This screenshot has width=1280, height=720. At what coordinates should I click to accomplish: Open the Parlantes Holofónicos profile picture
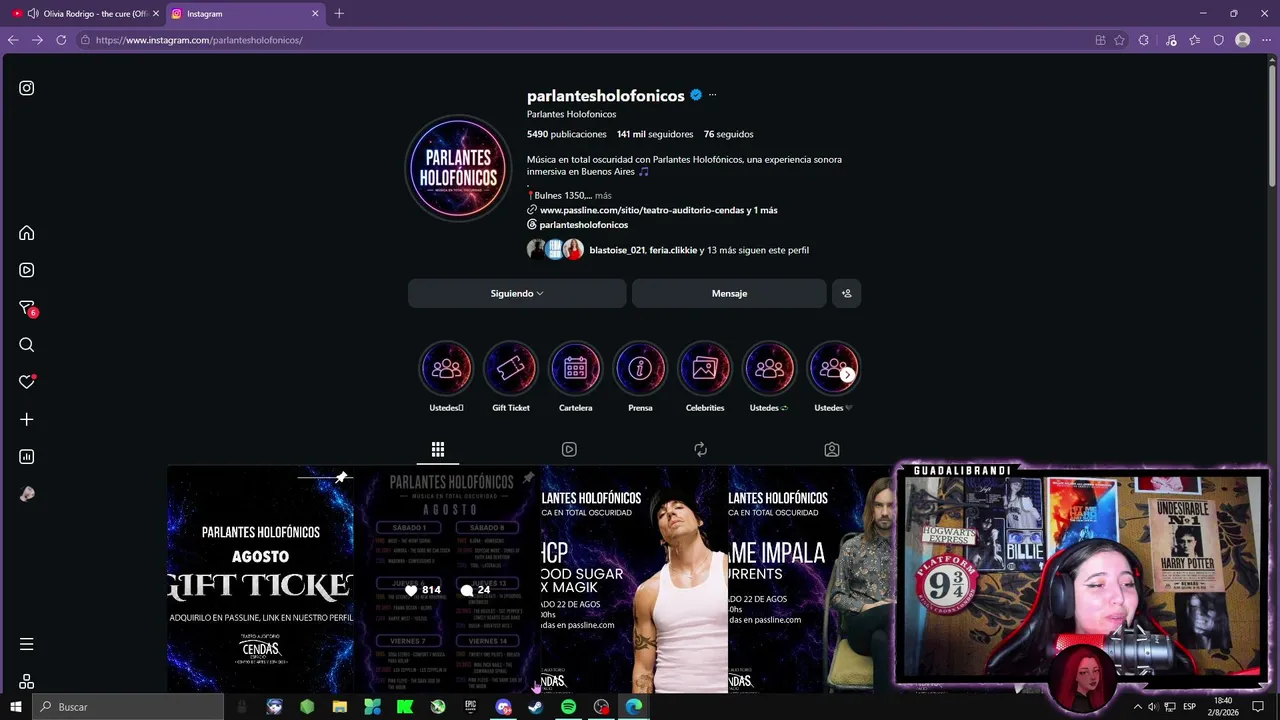tap(459, 167)
